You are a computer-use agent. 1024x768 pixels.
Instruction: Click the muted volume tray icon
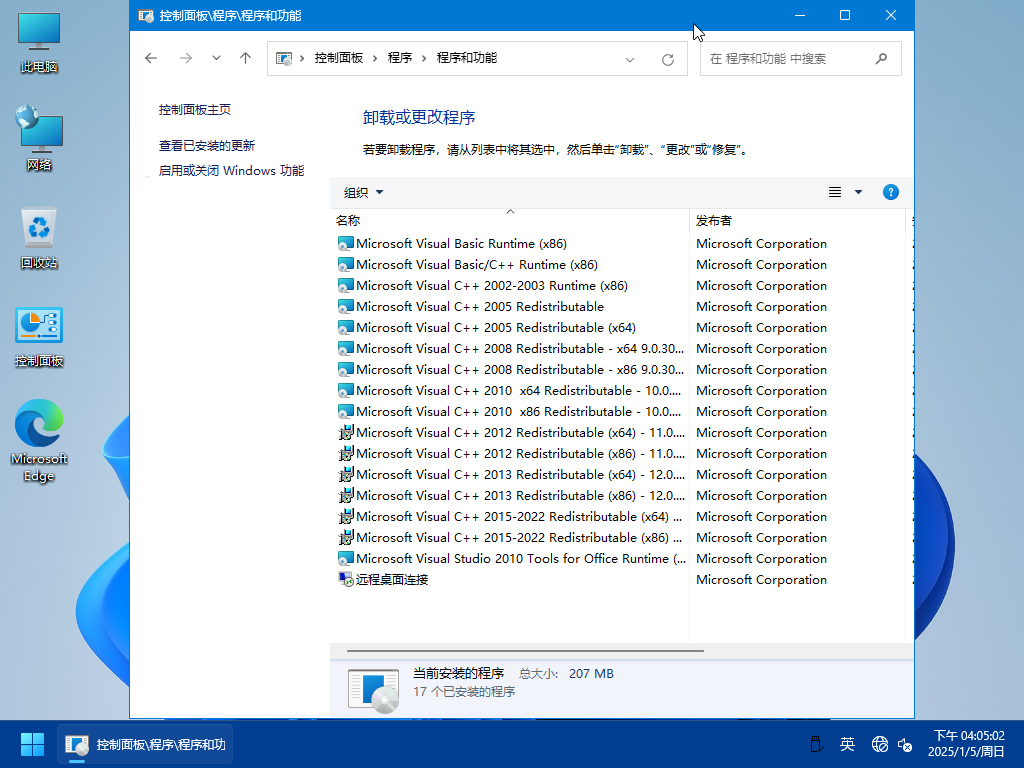[x=905, y=744]
